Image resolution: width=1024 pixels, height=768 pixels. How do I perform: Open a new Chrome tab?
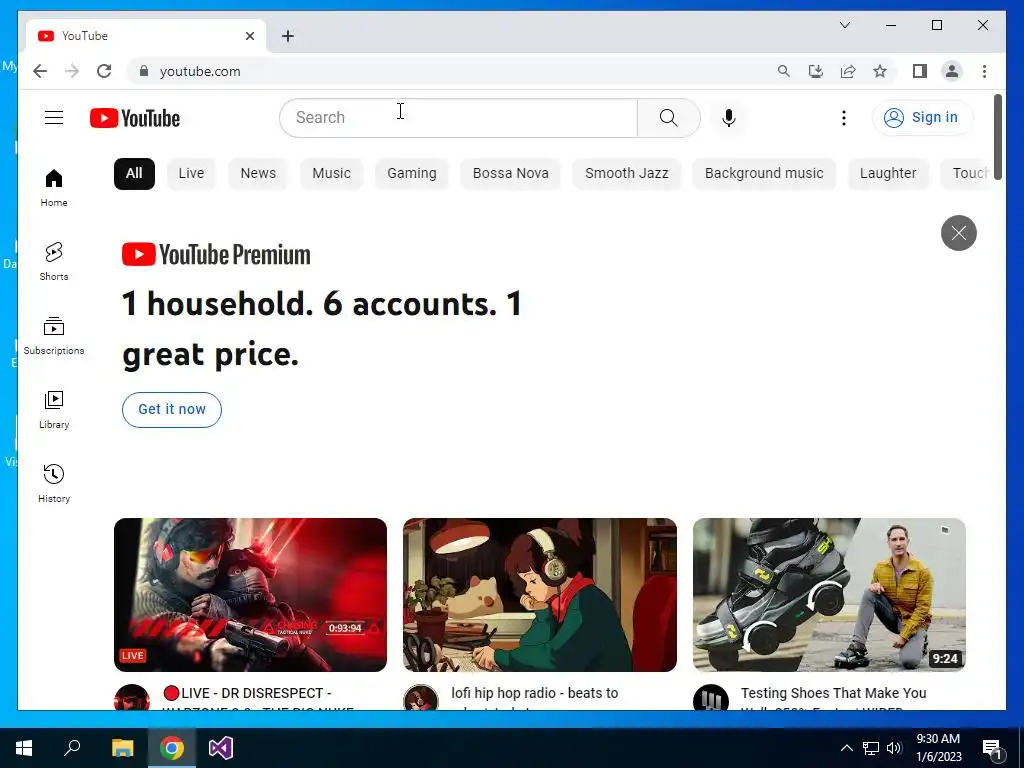(x=288, y=36)
